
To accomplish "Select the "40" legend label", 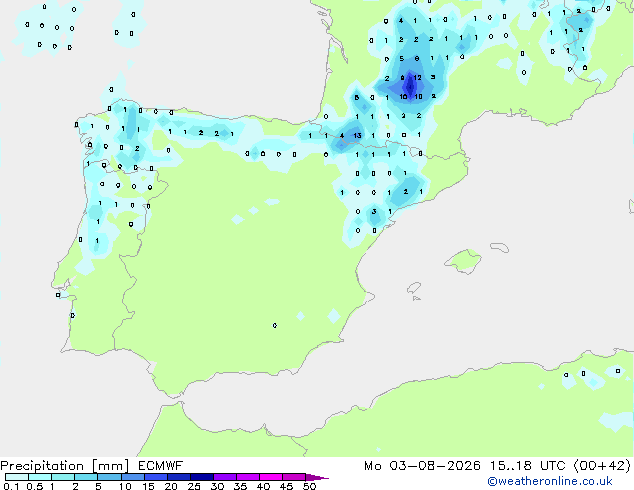I will coord(263,486).
